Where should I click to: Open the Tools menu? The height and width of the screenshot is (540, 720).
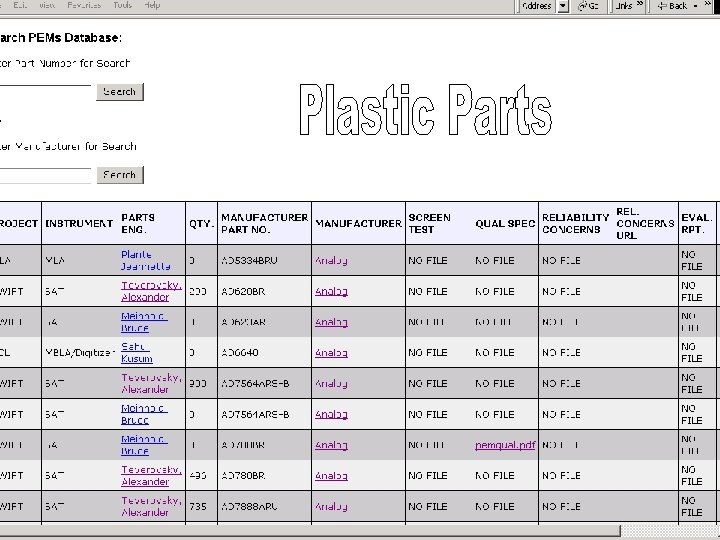pos(122,5)
